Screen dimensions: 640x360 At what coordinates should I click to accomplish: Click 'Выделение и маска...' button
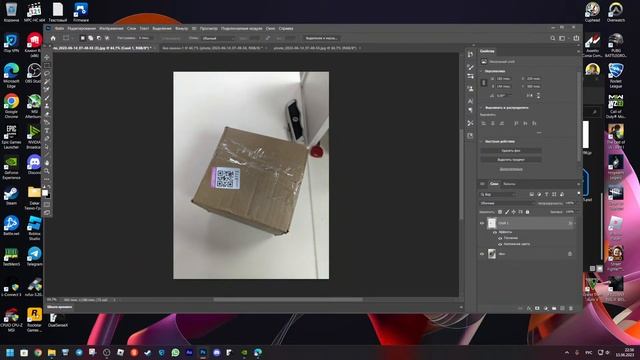322,38
